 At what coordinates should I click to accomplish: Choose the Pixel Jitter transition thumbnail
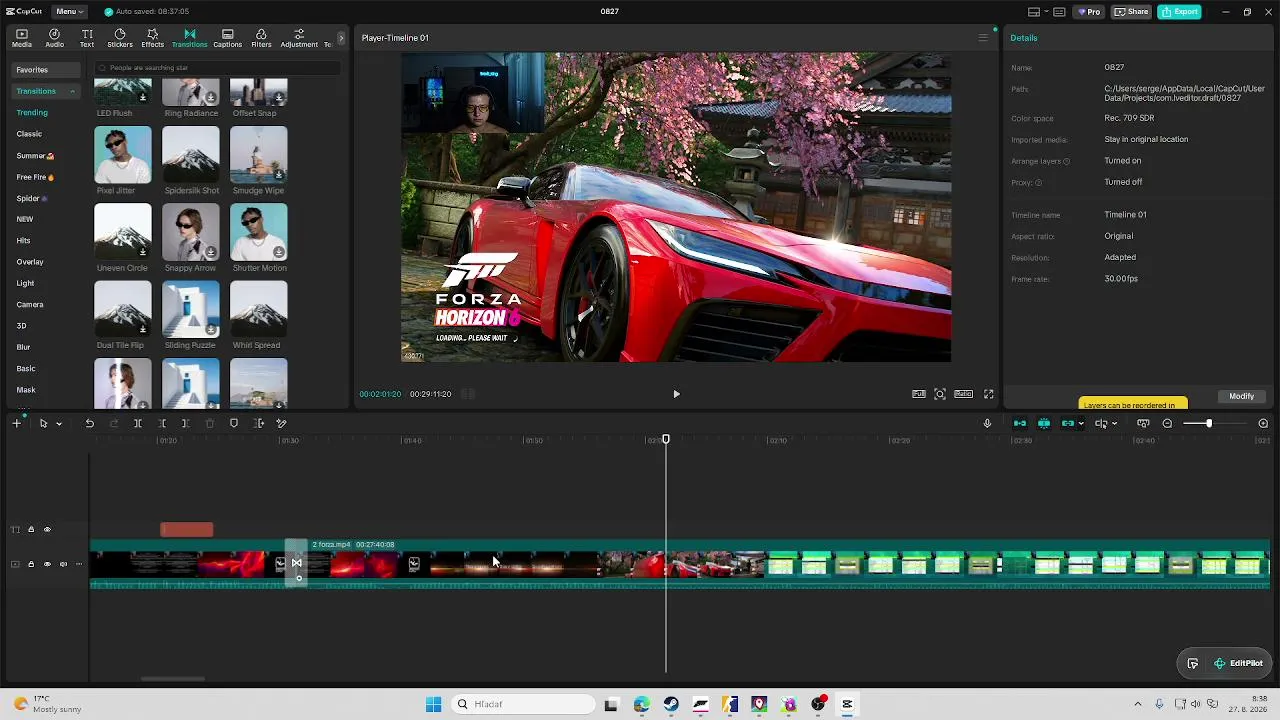[x=123, y=155]
